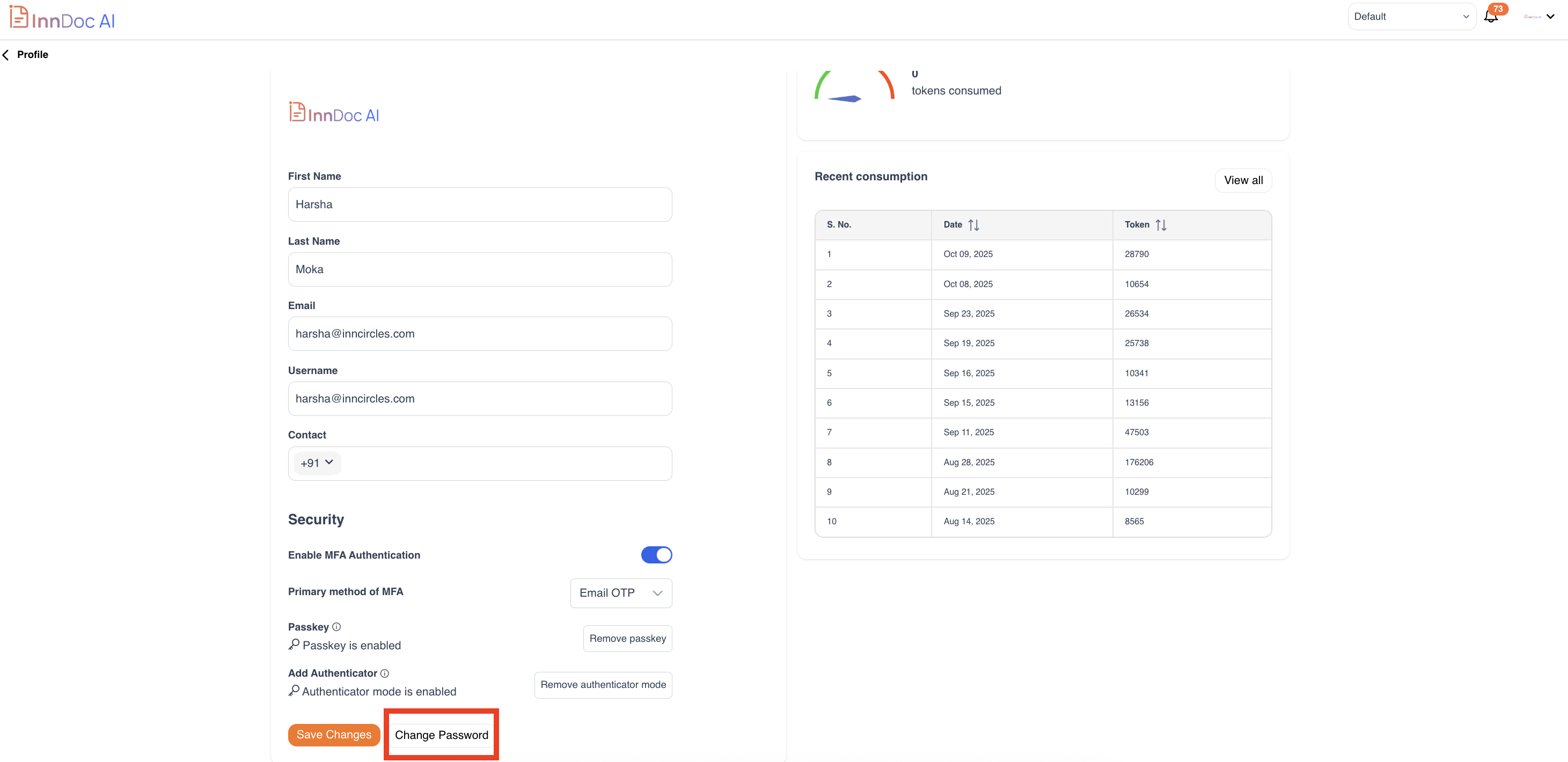Click Remove authenticator mode button

point(603,685)
